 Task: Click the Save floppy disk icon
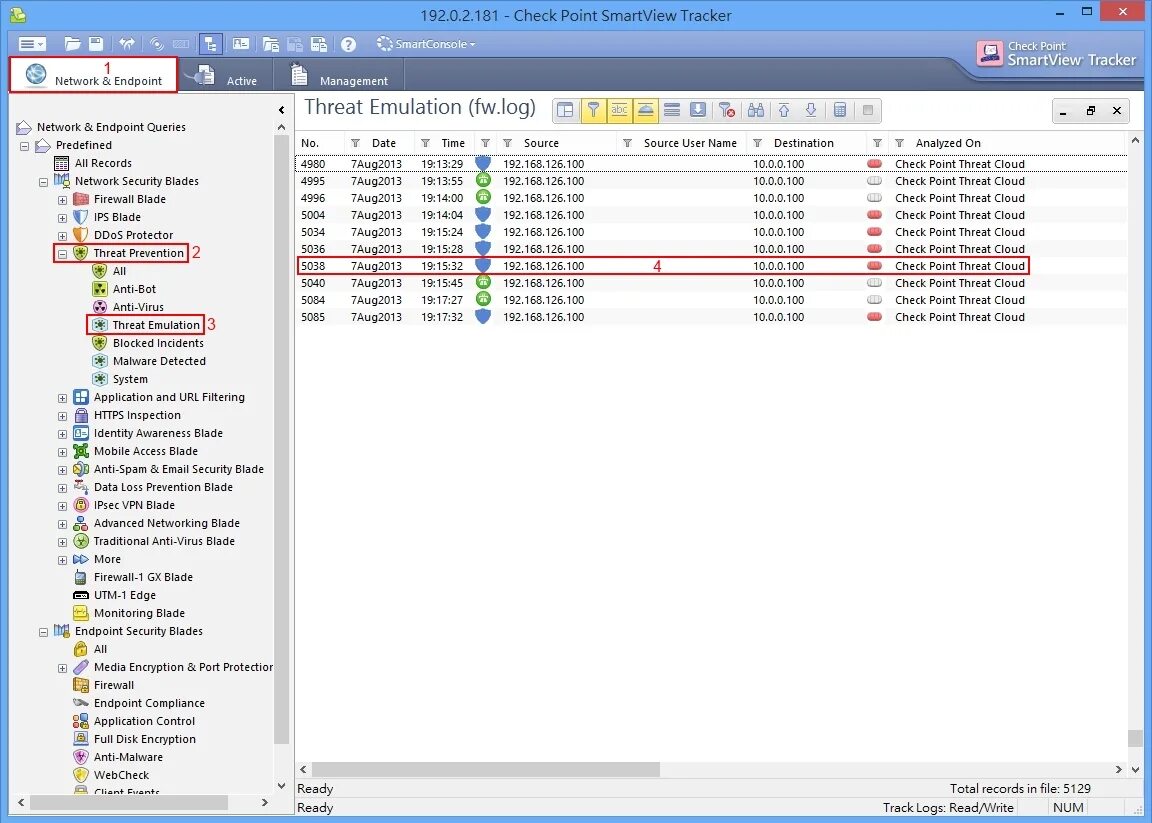pos(96,44)
